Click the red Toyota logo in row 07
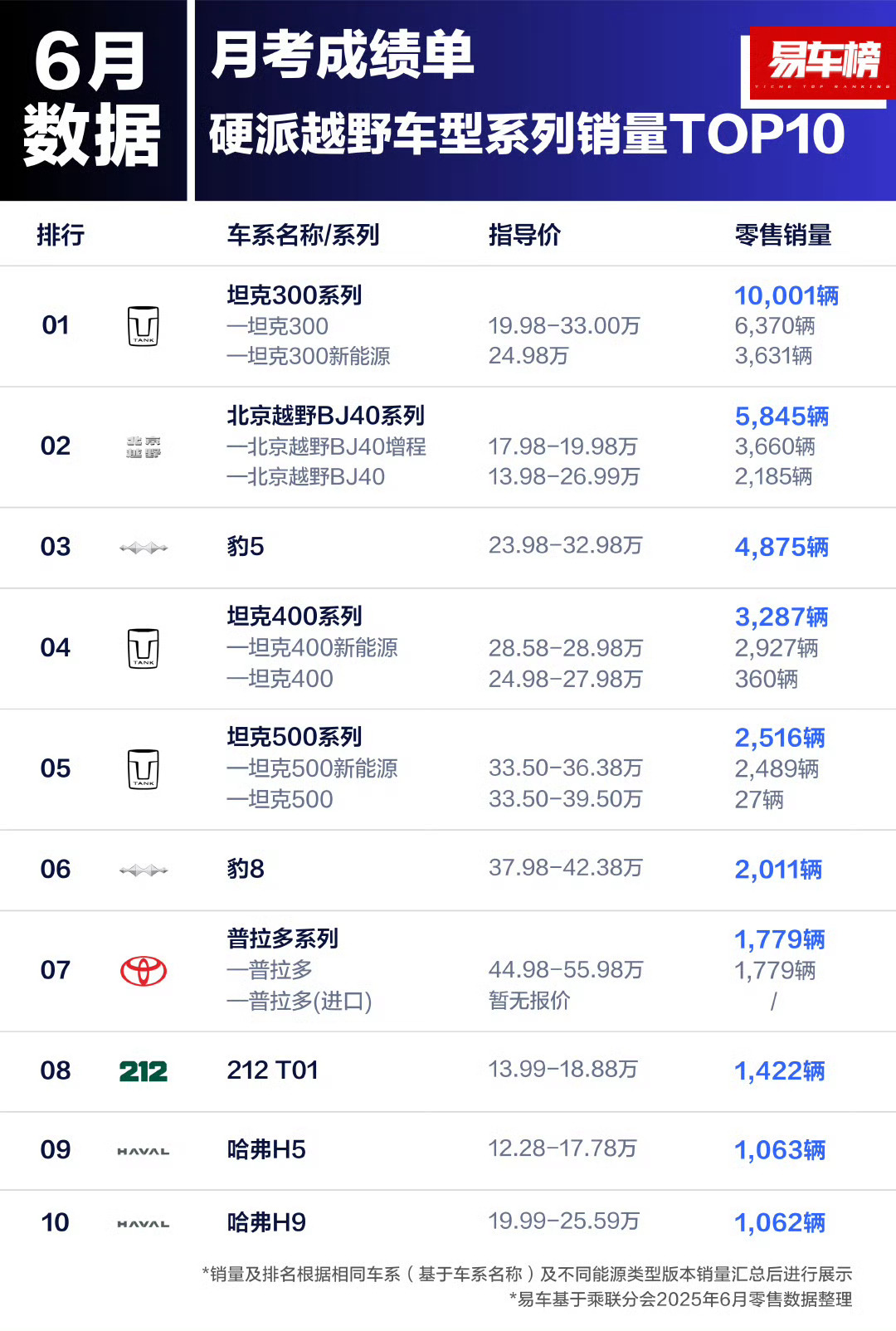Image resolution: width=896 pixels, height=1331 pixels. (144, 971)
